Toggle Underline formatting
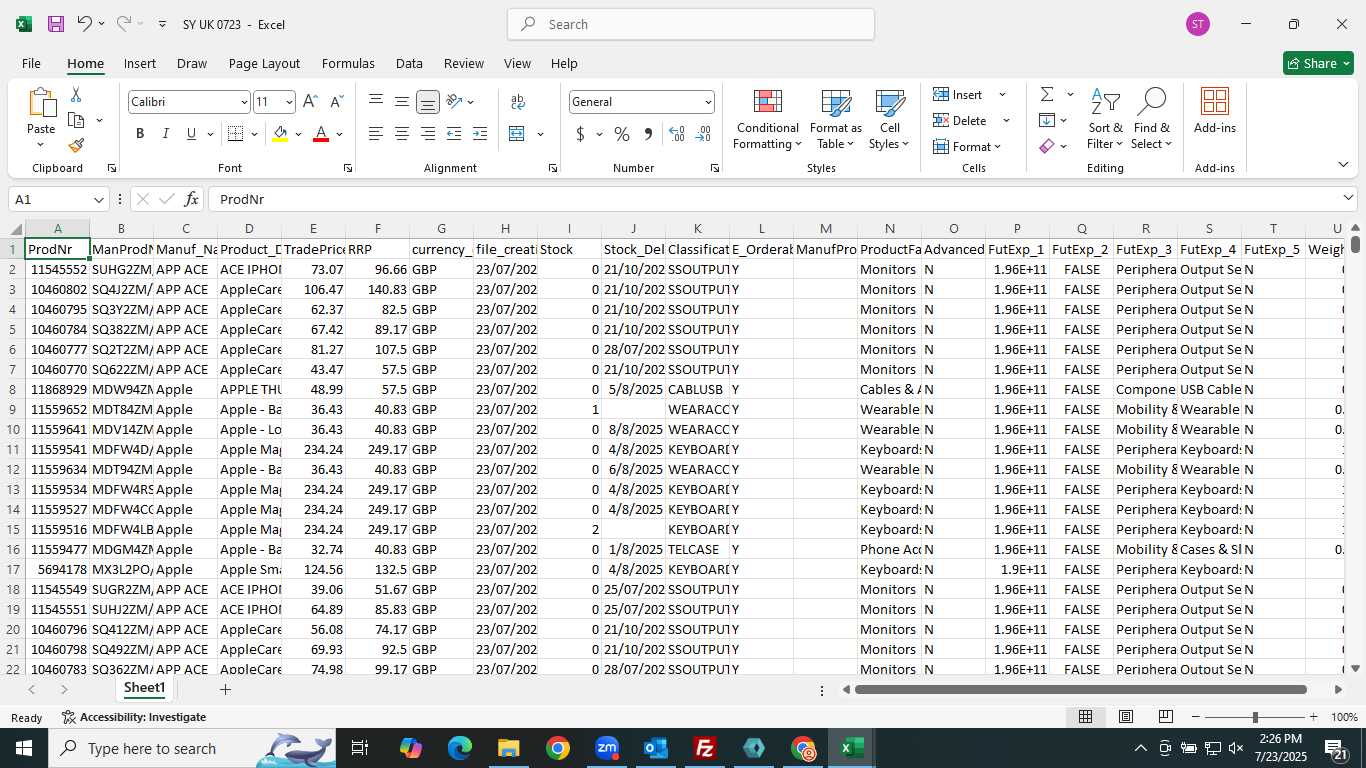 (191, 134)
